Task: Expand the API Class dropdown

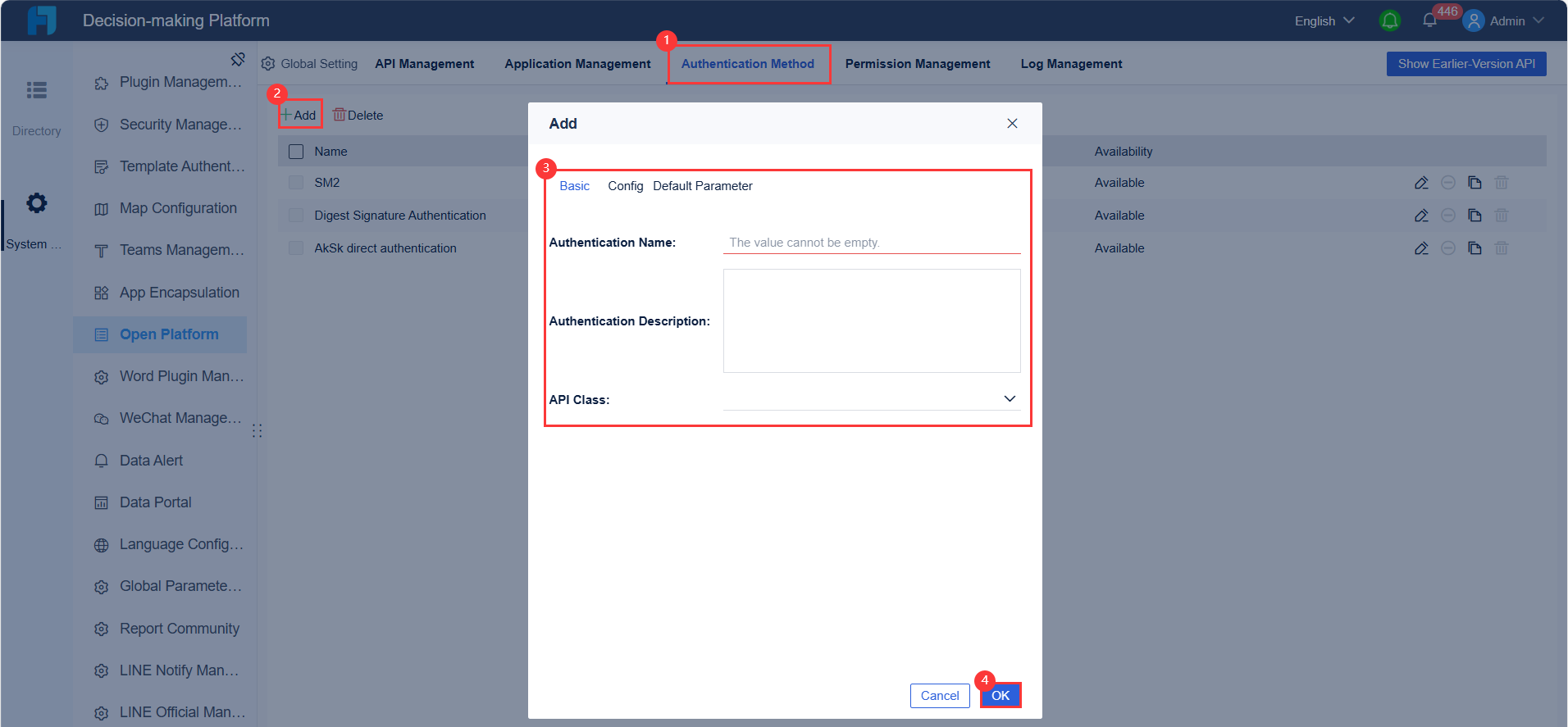Action: [872, 399]
